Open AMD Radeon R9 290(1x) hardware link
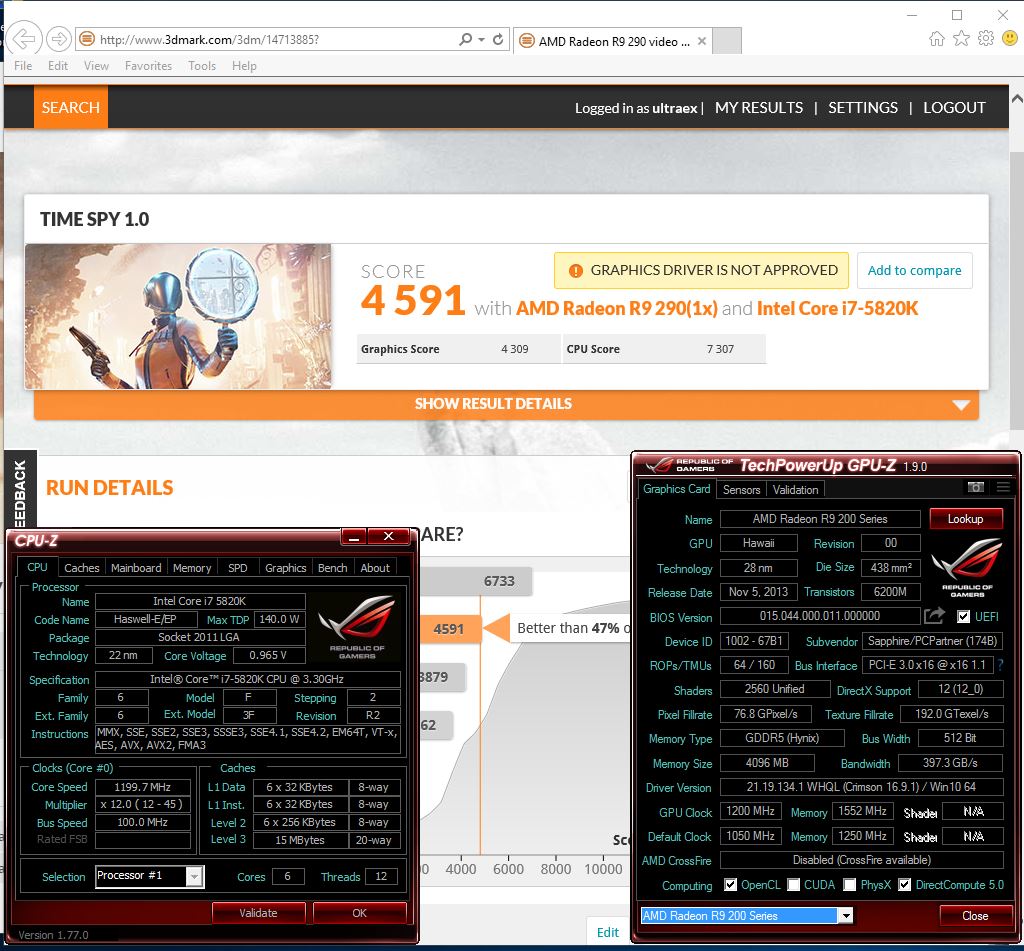Viewport: 1024px width, 951px height. coord(616,308)
